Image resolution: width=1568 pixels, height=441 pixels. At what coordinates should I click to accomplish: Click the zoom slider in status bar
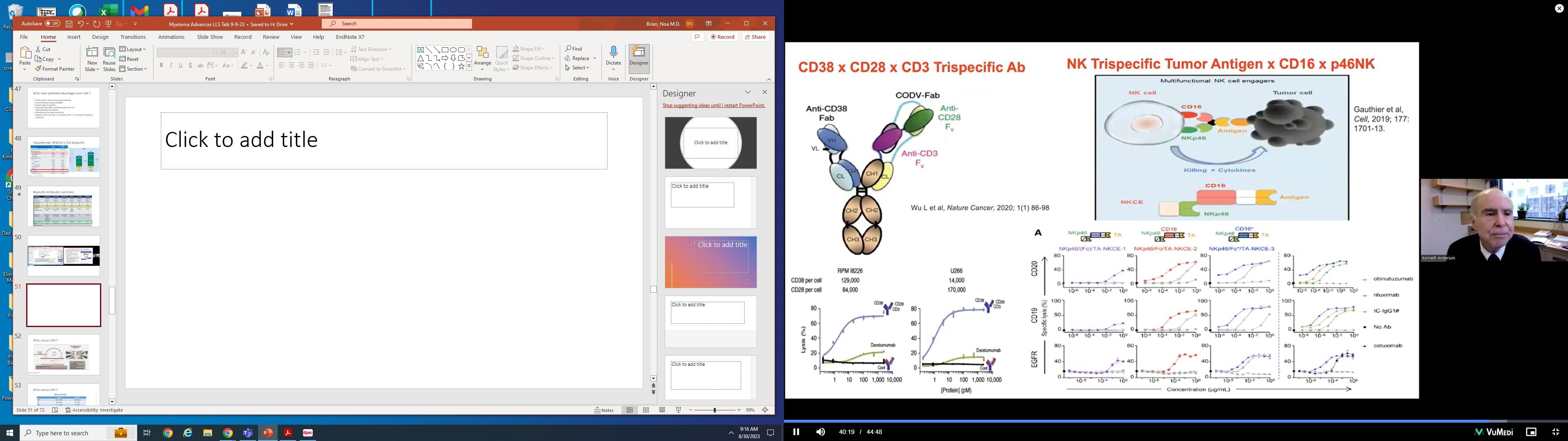[715, 410]
